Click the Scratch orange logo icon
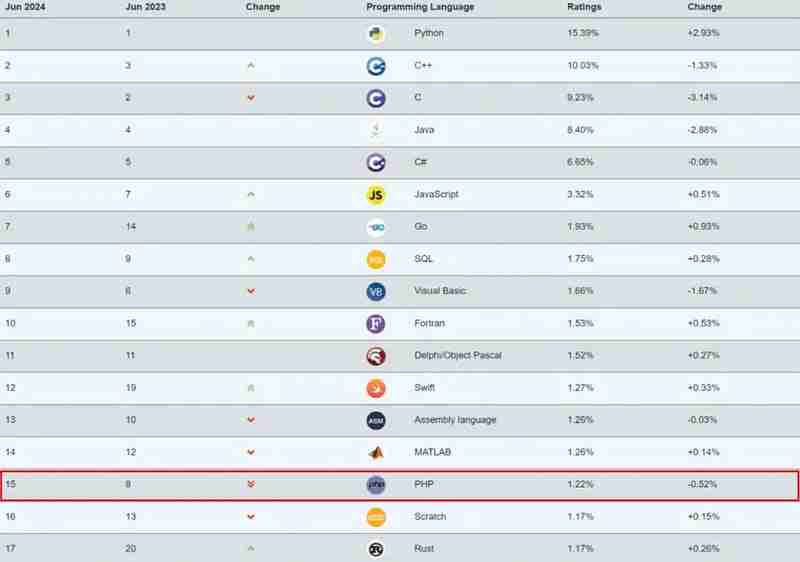Image resolution: width=800 pixels, height=562 pixels. (376, 517)
